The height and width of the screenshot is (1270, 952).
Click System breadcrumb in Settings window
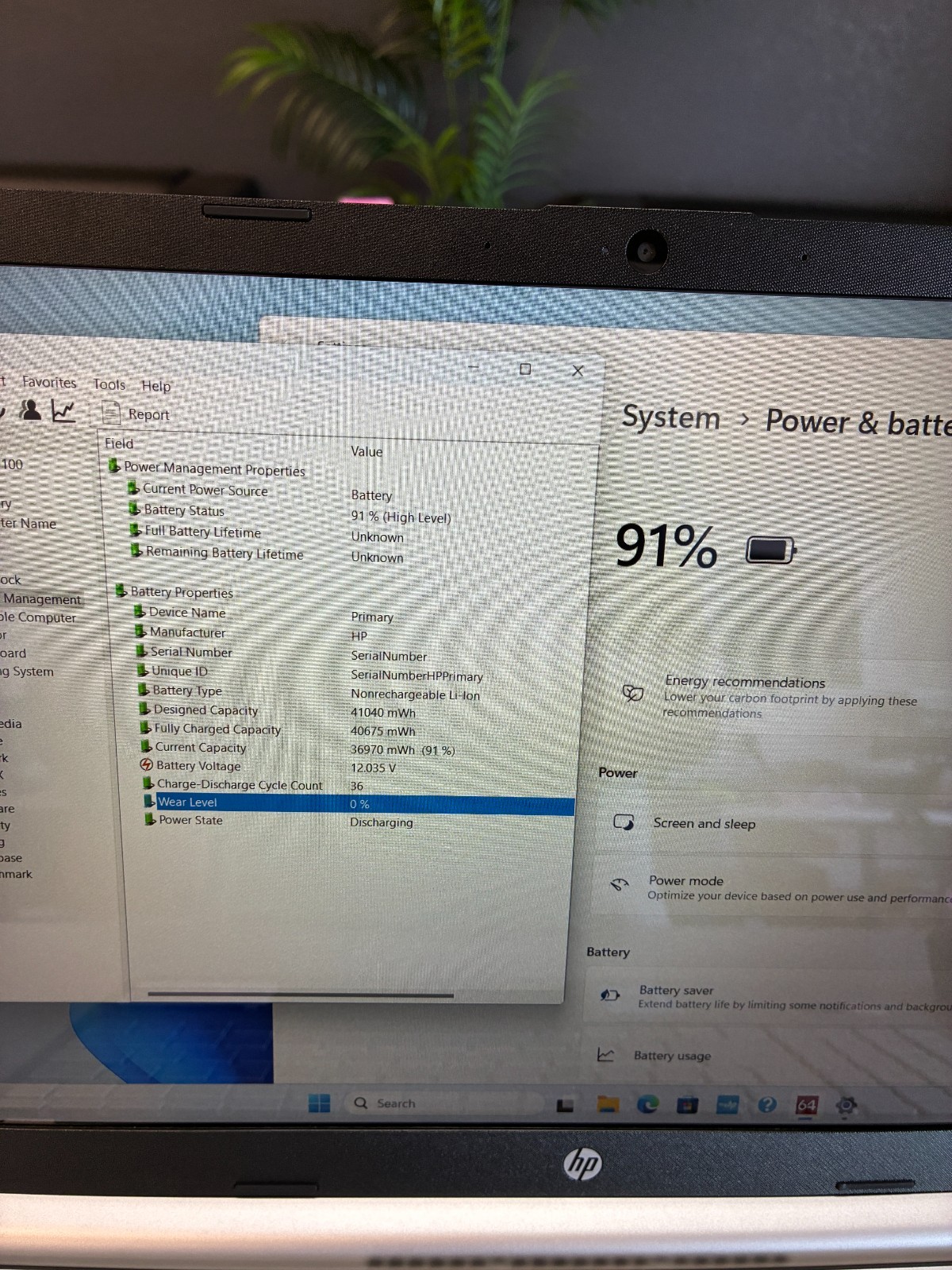pos(671,418)
